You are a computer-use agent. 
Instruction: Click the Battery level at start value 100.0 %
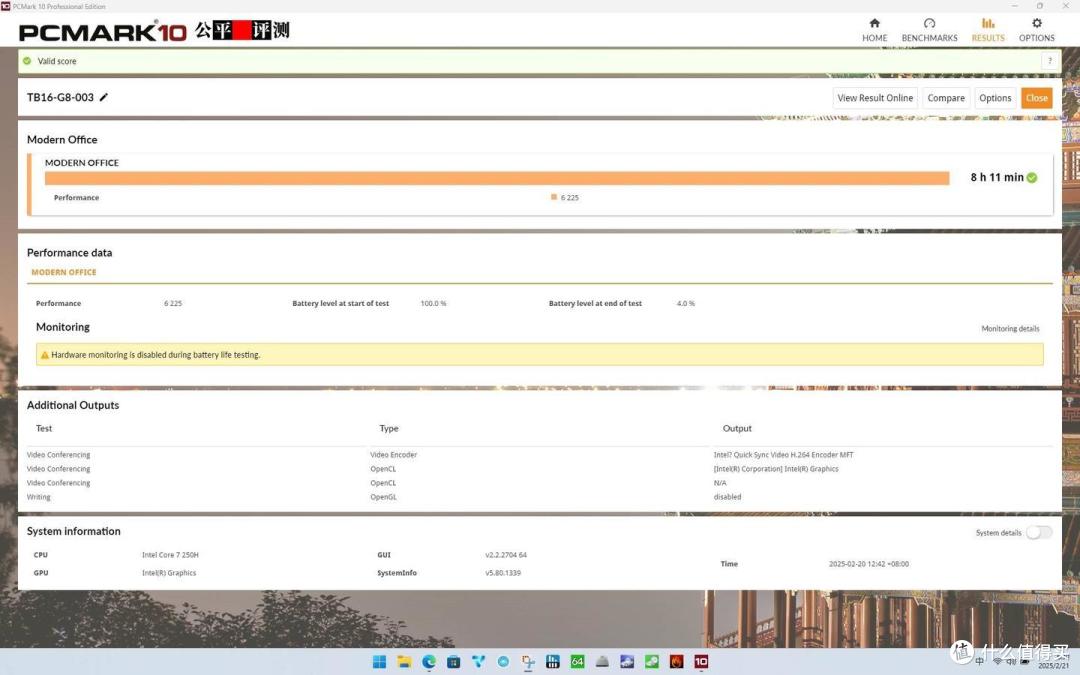433,303
